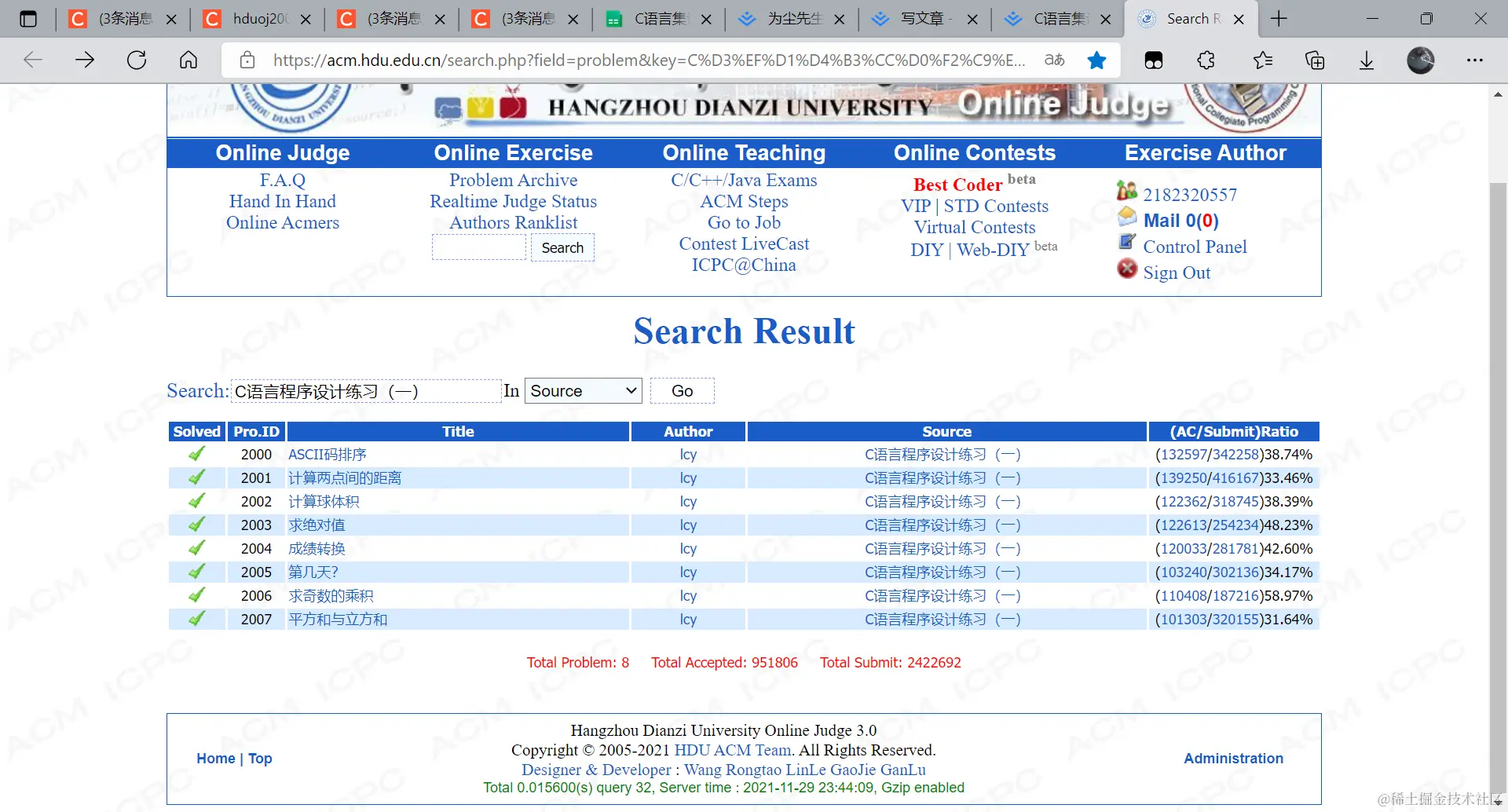Click the Sign Out red cross icon
This screenshot has height=812, width=1508.
pos(1127,269)
